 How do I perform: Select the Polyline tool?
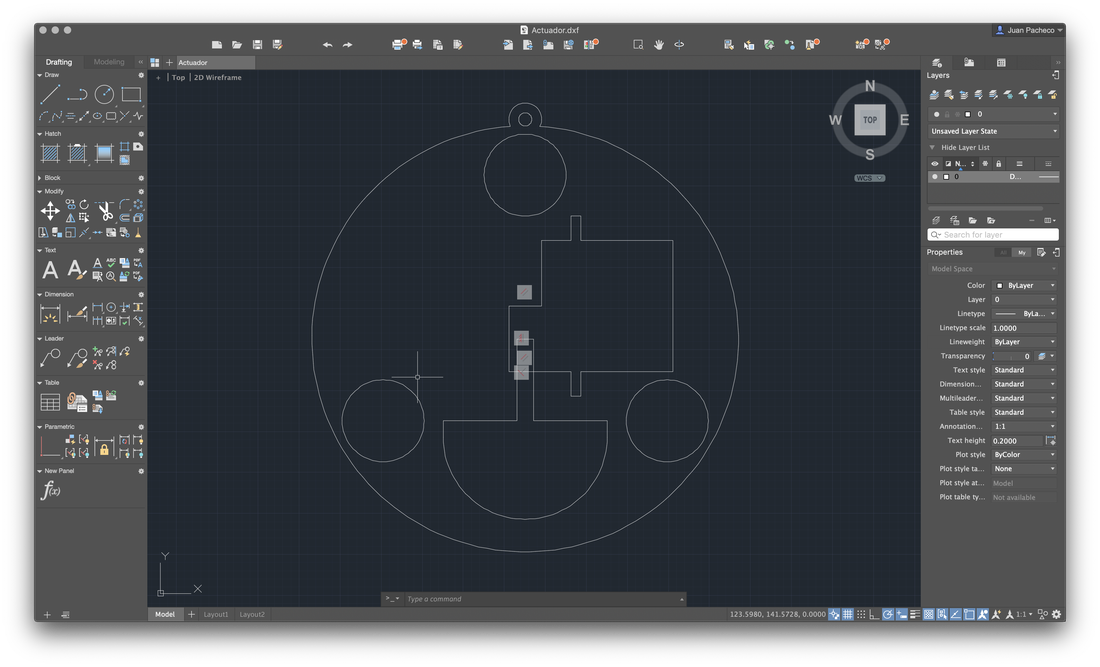pos(77,94)
